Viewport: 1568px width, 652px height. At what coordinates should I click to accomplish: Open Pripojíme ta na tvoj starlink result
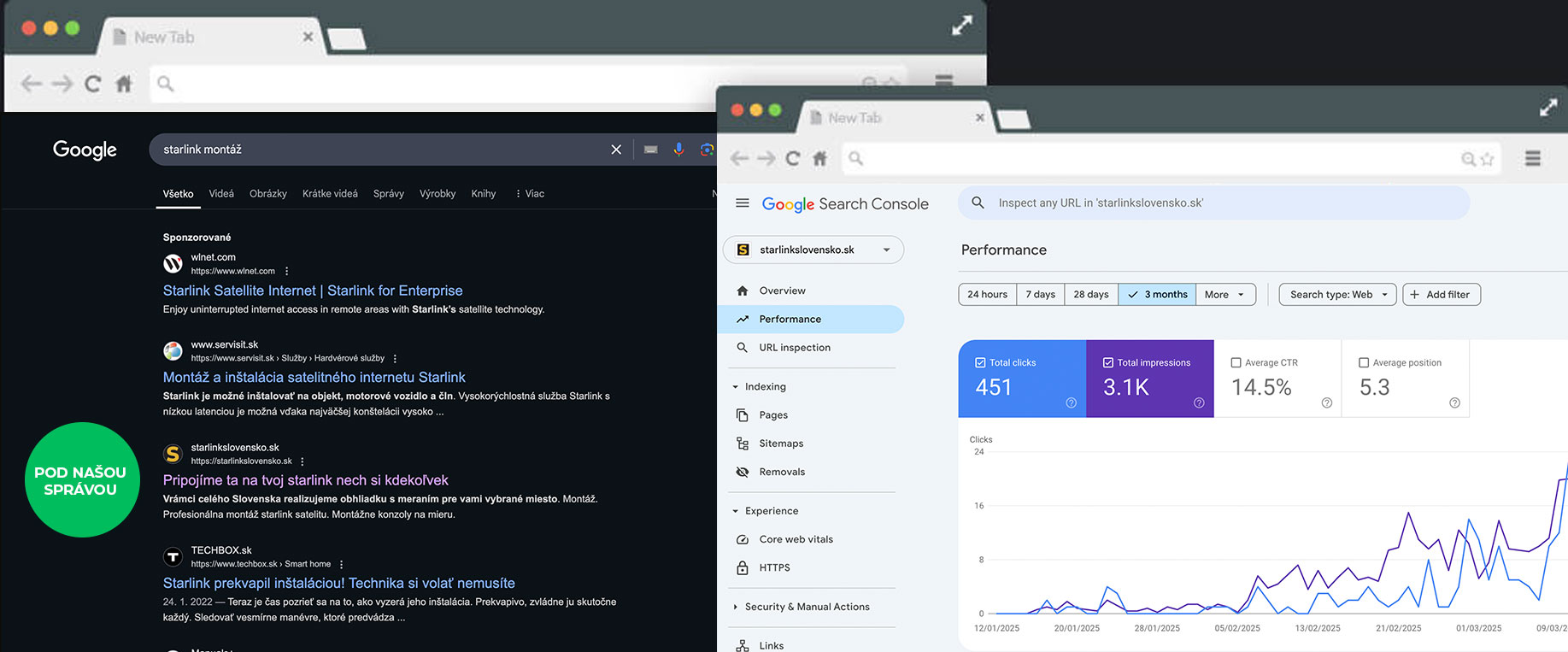(305, 480)
